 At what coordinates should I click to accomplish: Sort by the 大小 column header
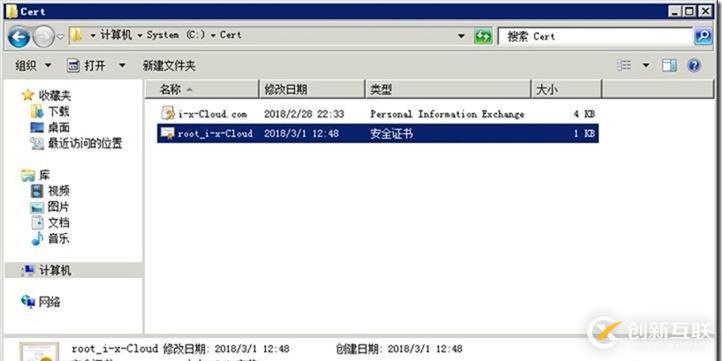pyautogui.click(x=566, y=89)
